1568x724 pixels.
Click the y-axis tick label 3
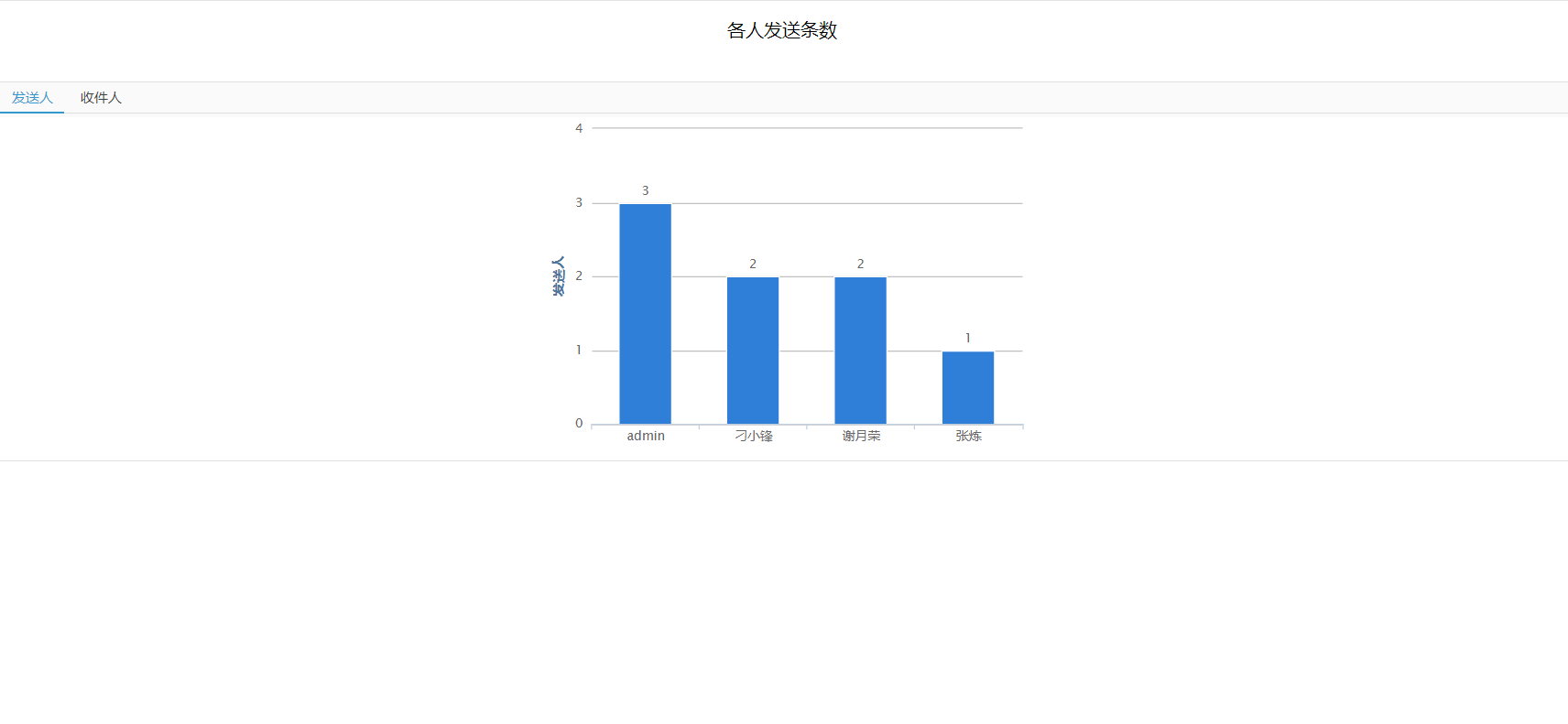tap(579, 202)
